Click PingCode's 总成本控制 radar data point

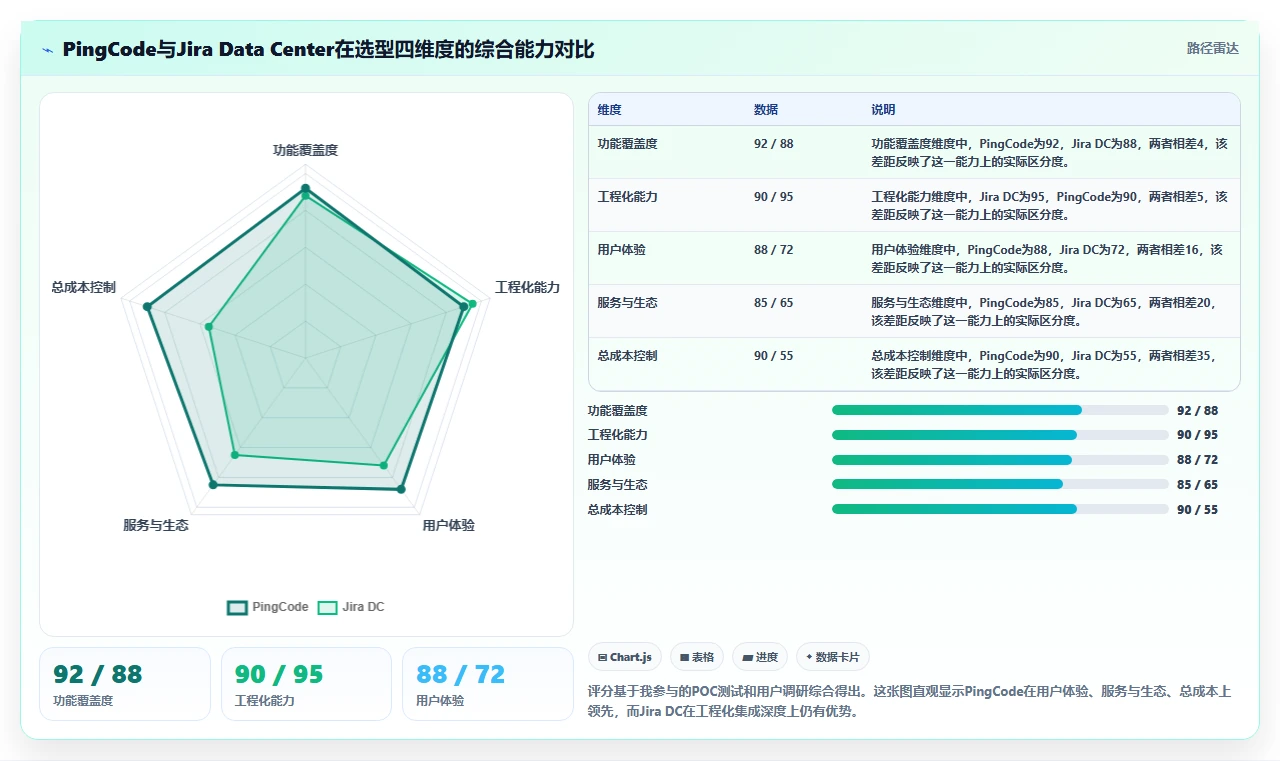[x=147, y=307]
